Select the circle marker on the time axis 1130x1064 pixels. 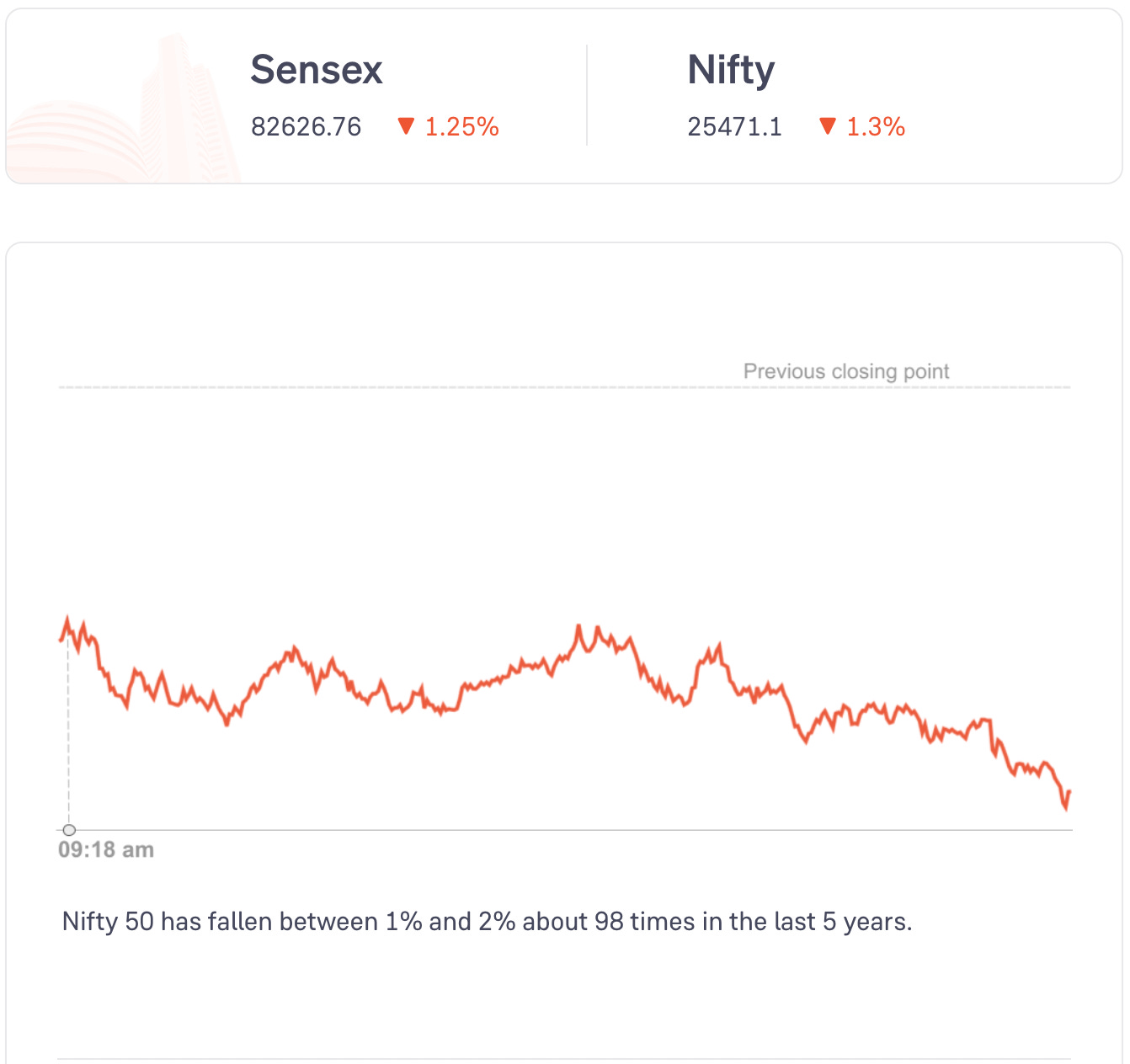tap(69, 830)
